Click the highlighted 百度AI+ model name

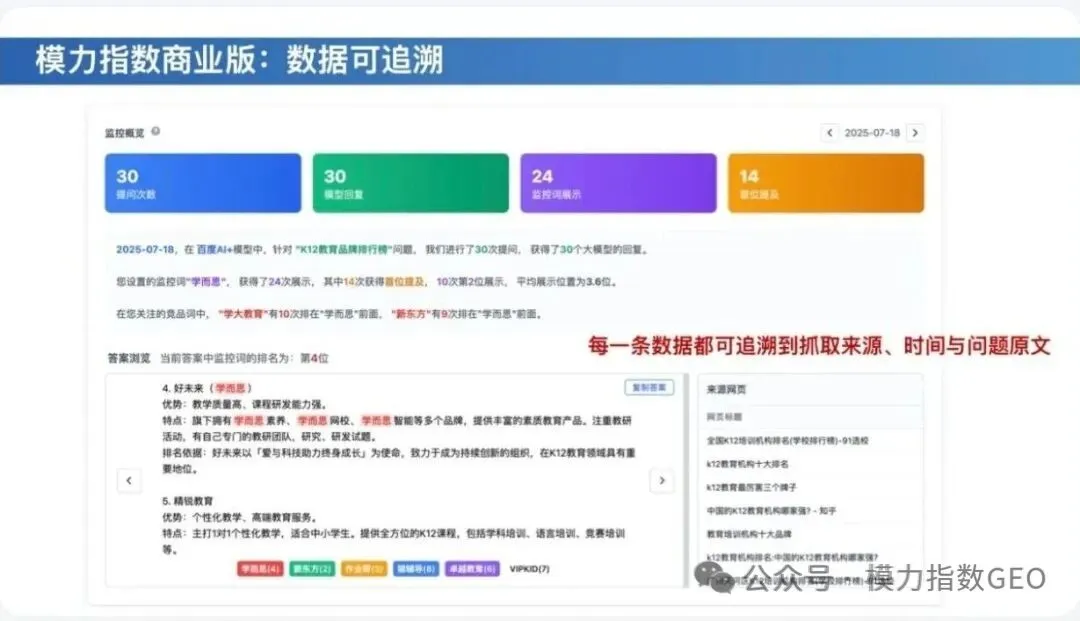(x=215, y=249)
